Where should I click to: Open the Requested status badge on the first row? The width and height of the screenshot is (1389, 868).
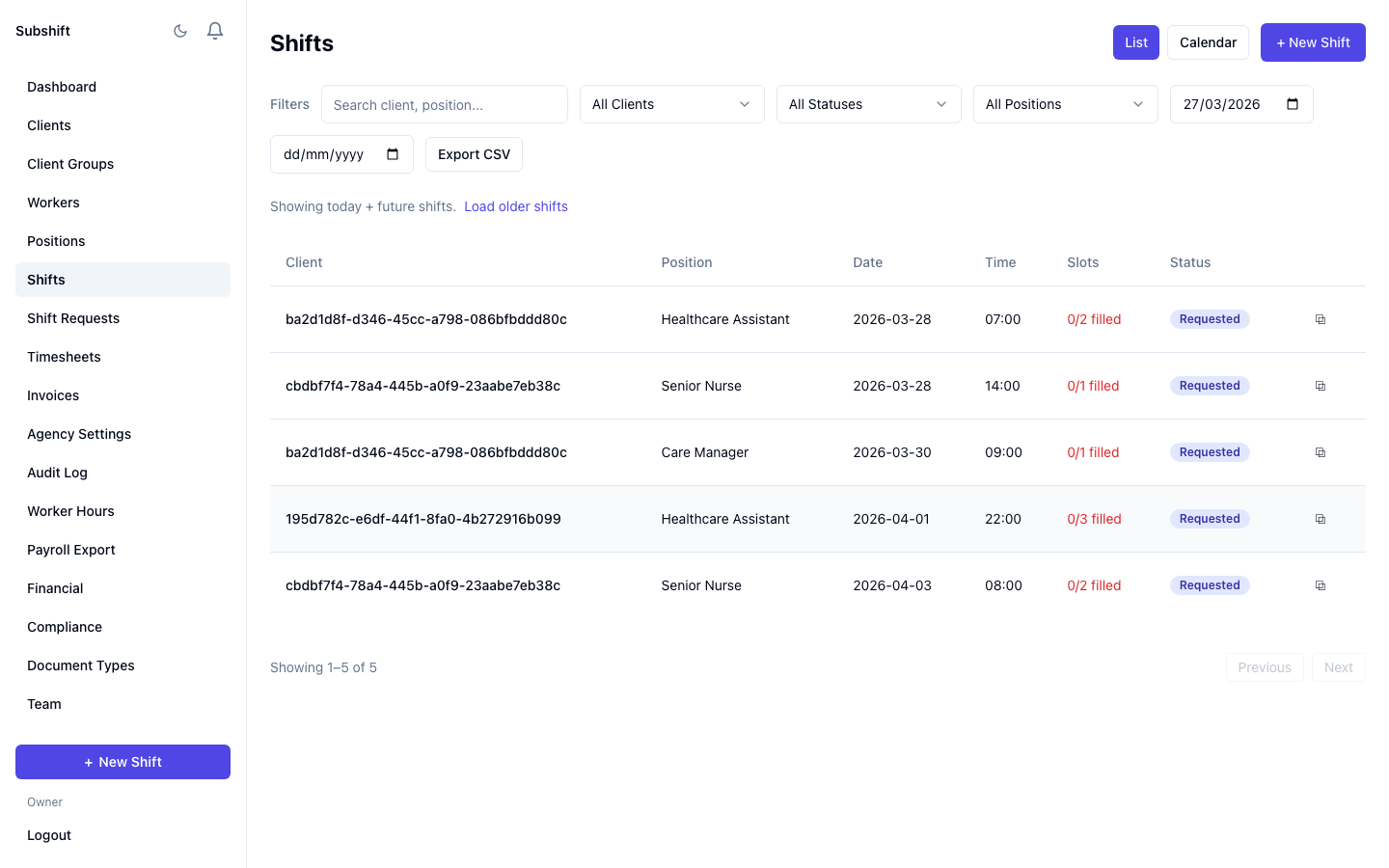coord(1210,318)
